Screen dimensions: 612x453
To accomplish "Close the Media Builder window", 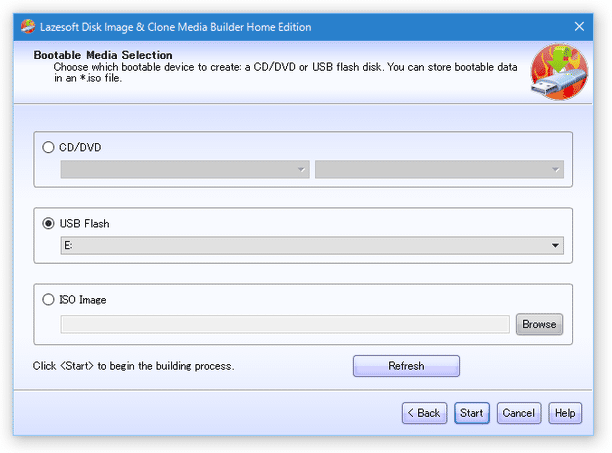I will click(x=579, y=27).
